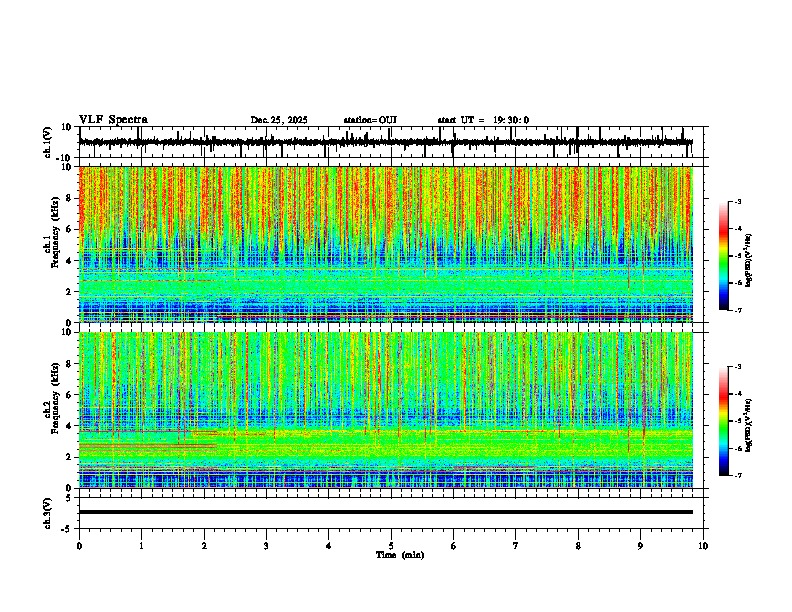Screen dimensions: 792x612
Task: Click the "-3" label on the ch.2 colorbar
Action: 737,367
